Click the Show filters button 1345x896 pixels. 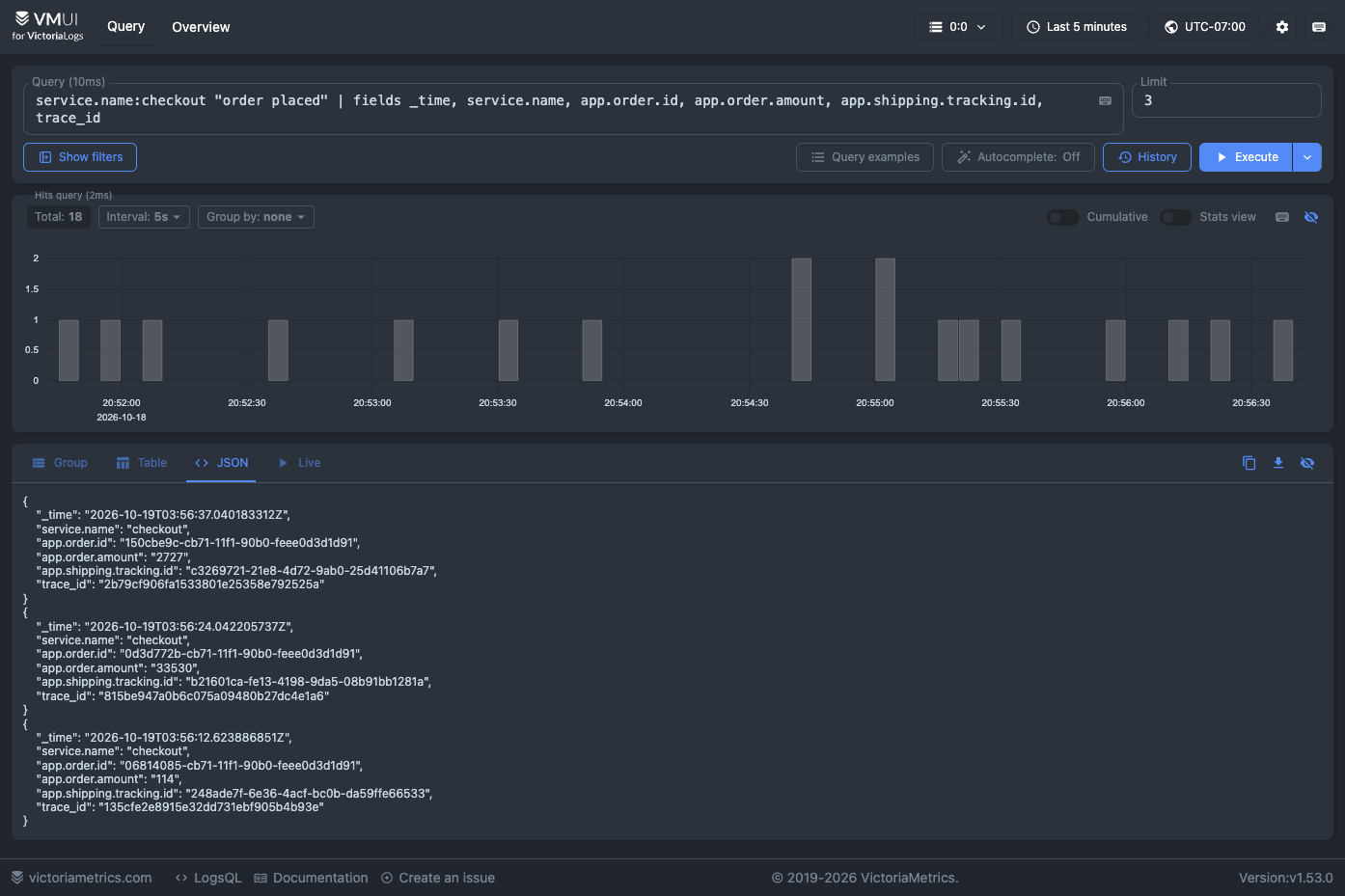tap(80, 157)
